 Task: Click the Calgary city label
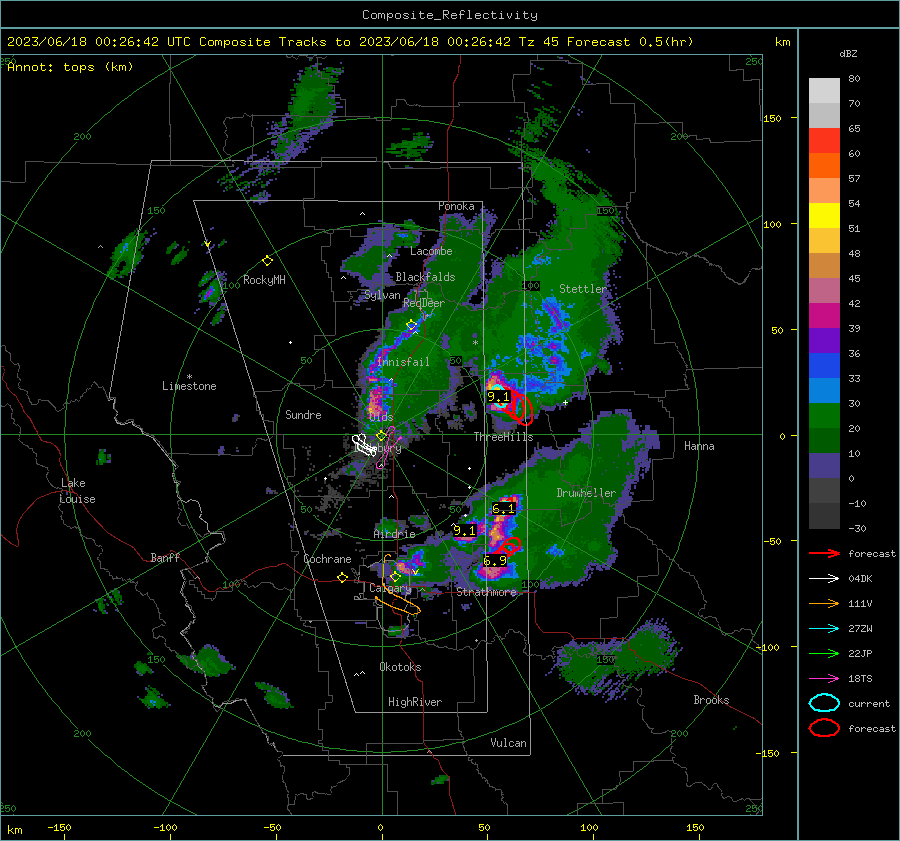click(390, 588)
